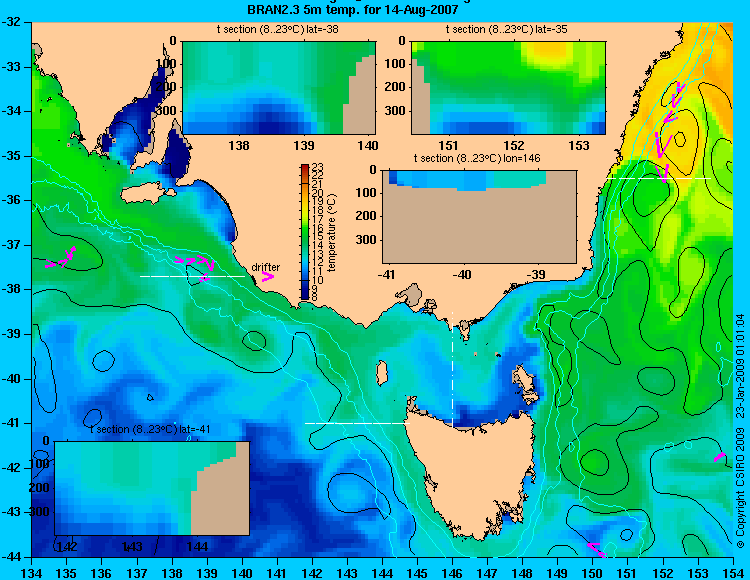Click the vertical dashed section line at lon 146
Viewport: 750px width, 580px height.
(452, 369)
